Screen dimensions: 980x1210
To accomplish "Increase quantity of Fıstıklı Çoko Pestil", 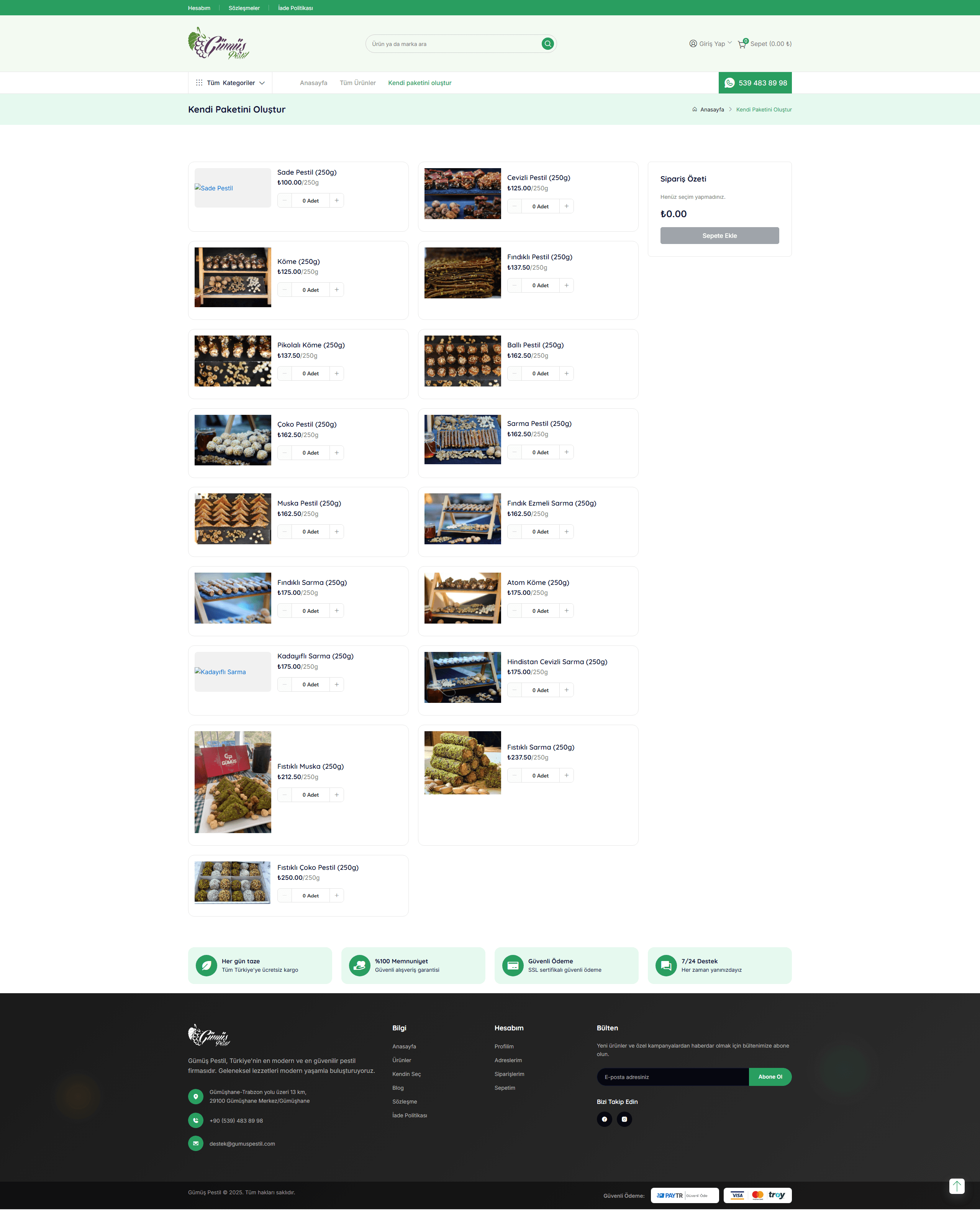I will coord(336,895).
